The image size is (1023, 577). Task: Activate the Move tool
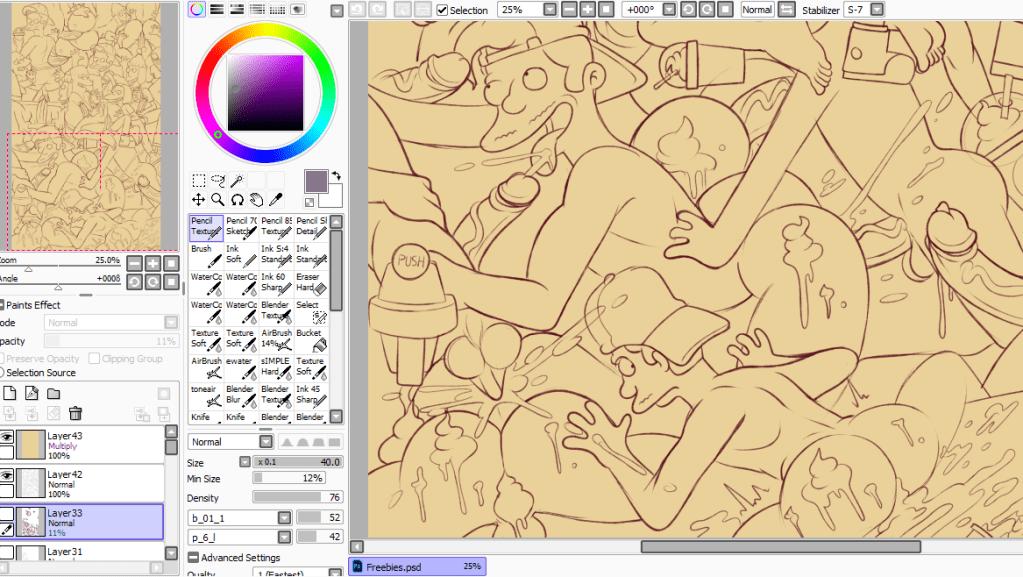(199, 200)
